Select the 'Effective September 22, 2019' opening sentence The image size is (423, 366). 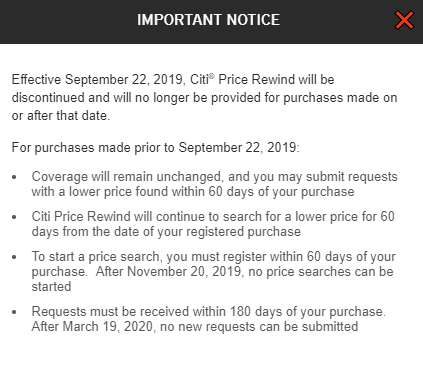(x=98, y=80)
